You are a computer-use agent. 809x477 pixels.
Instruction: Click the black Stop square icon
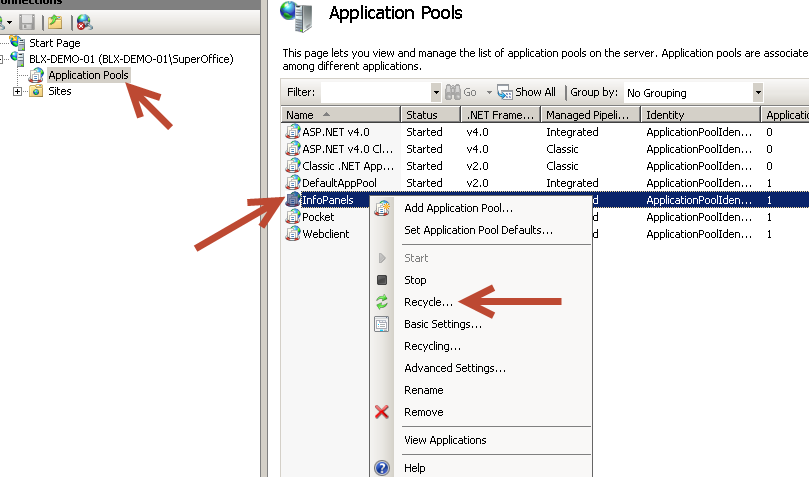382,280
